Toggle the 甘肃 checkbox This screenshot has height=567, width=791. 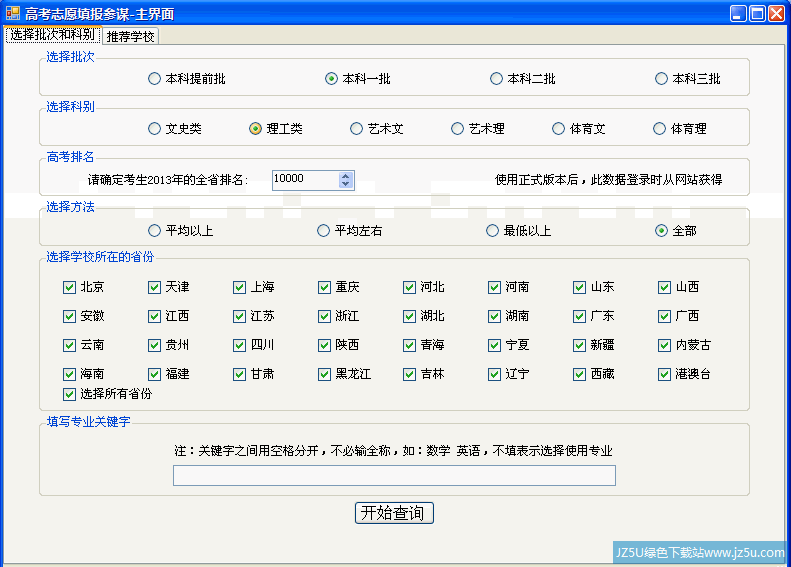[239, 374]
